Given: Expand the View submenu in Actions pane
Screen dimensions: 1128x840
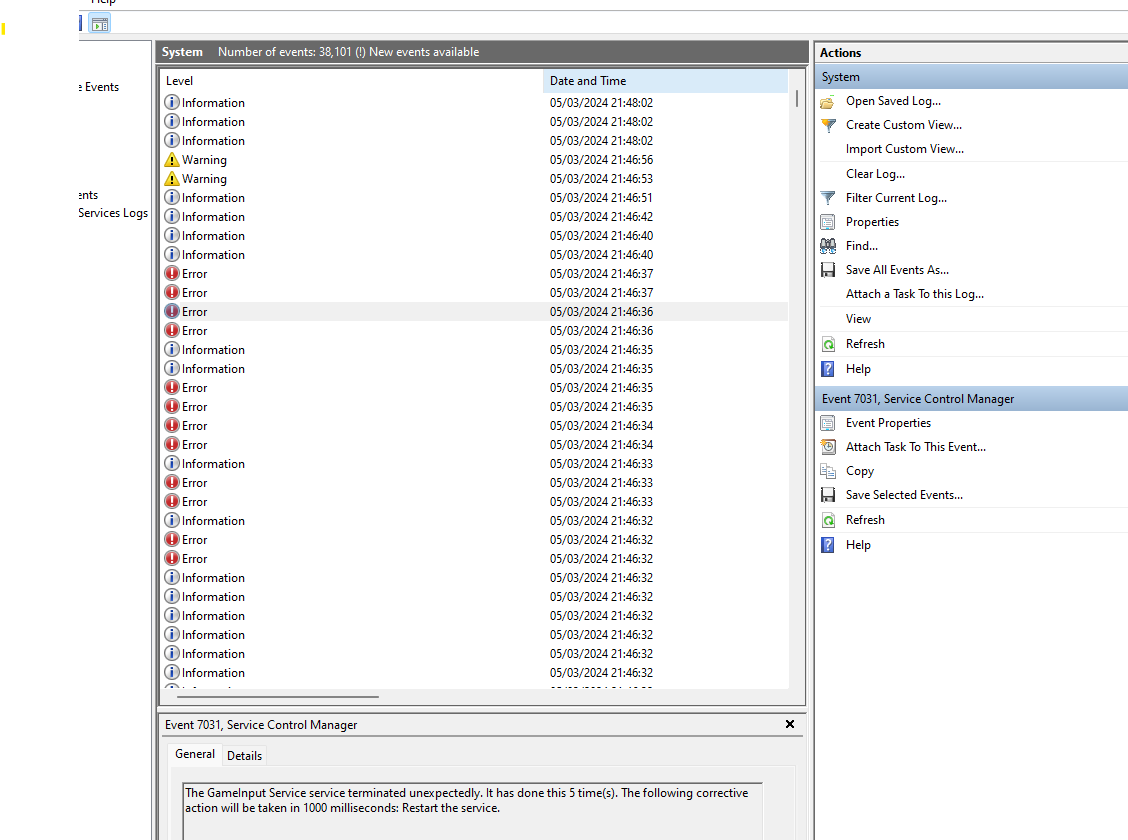Looking at the screenshot, I should [858, 319].
